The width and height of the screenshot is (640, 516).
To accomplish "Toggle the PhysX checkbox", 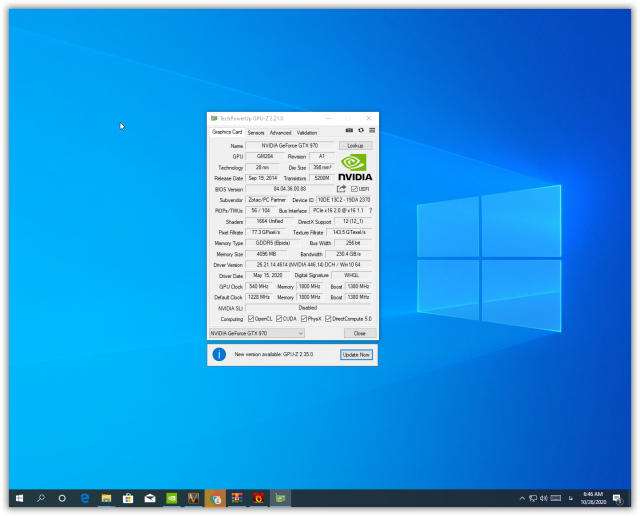I will click(x=303, y=319).
